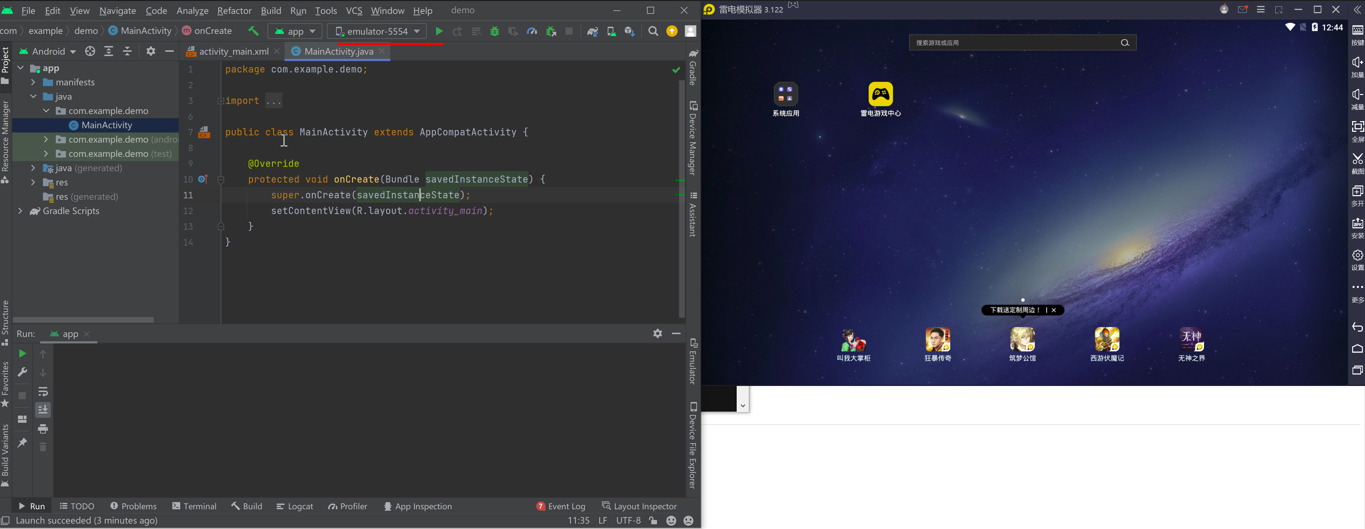Hide the Project panel with minus icon
The image size is (1365, 529).
click(x=169, y=51)
